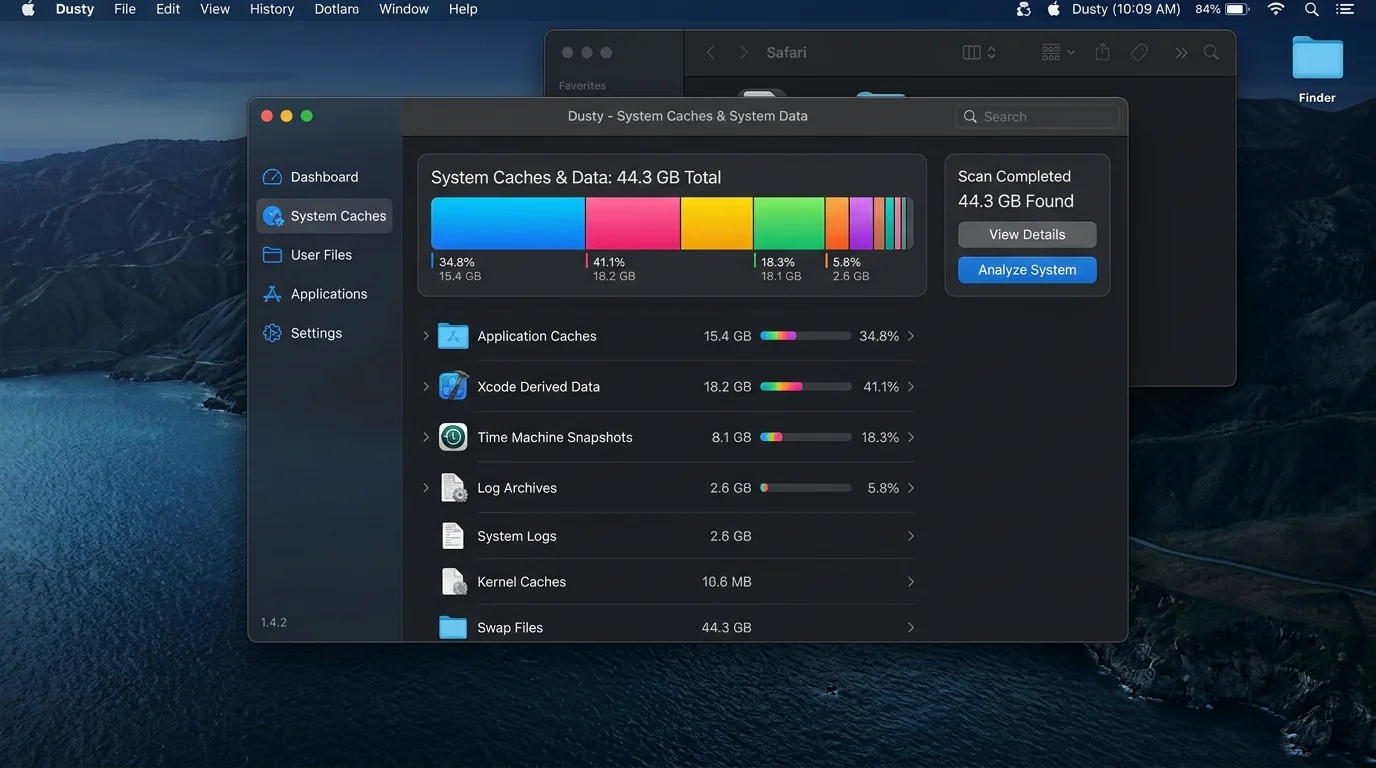Click the magnifier icon in Dusty search field

970,117
